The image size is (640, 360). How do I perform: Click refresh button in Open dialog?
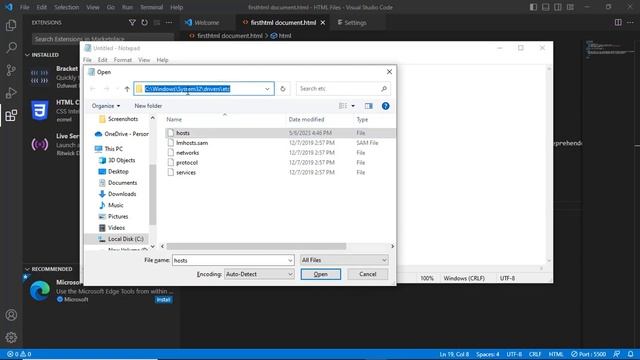[x=282, y=89]
